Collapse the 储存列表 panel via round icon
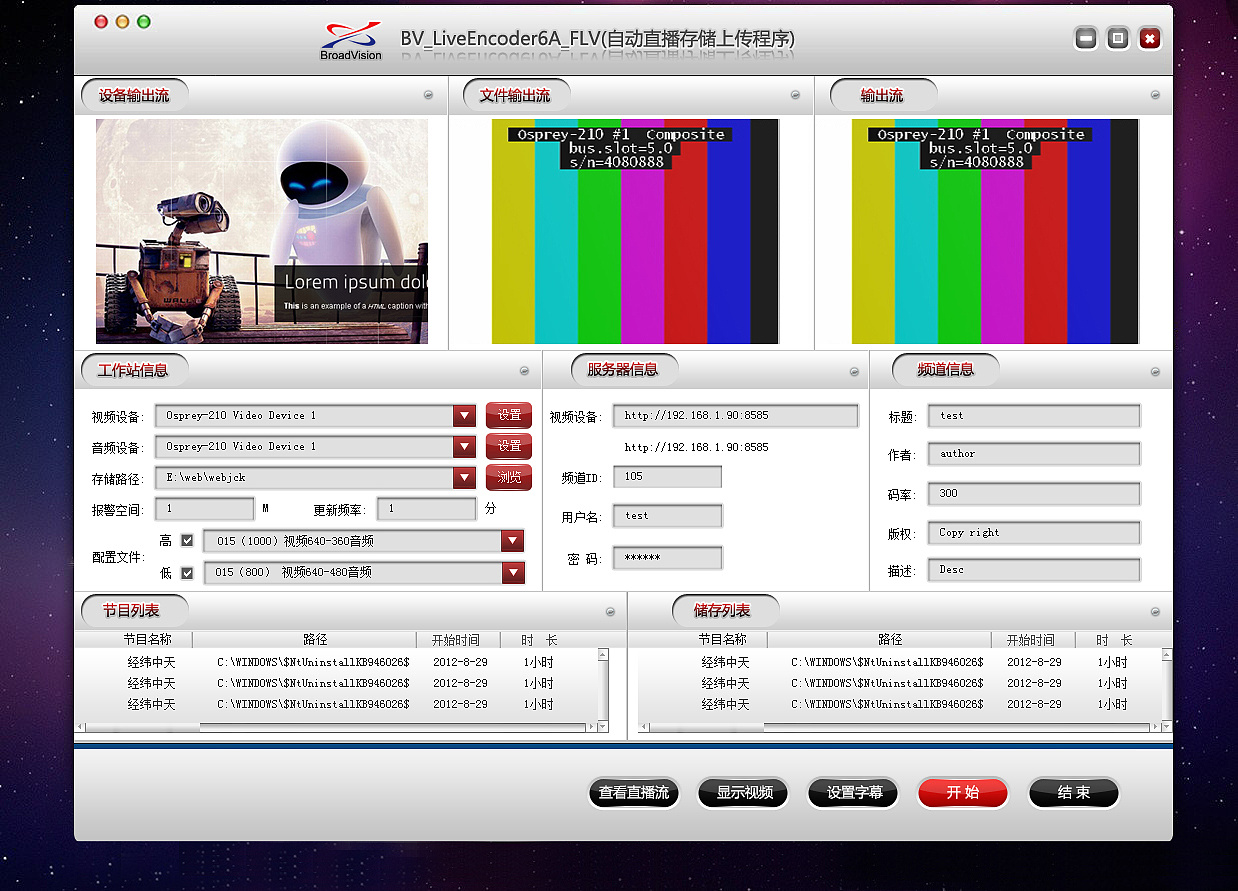The width and height of the screenshot is (1238, 891). 1155,611
